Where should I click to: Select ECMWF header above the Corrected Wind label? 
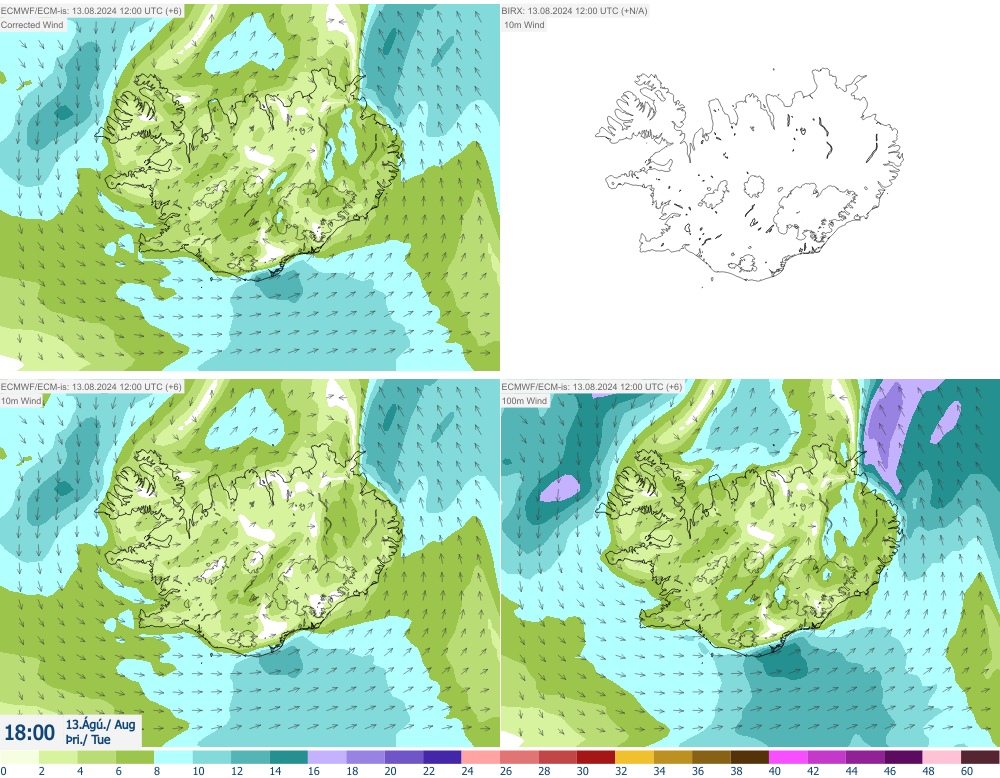coord(91,11)
